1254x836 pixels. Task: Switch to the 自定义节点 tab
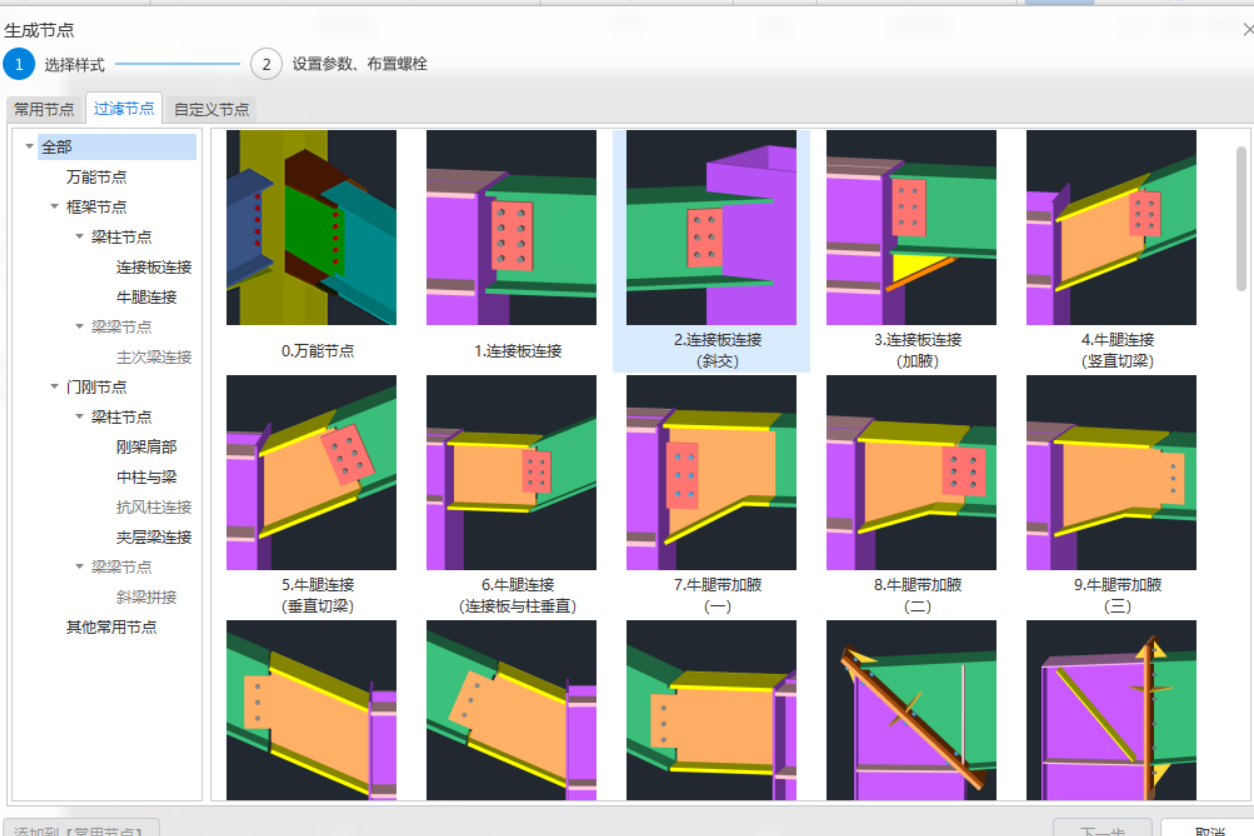click(x=211, y=110)
